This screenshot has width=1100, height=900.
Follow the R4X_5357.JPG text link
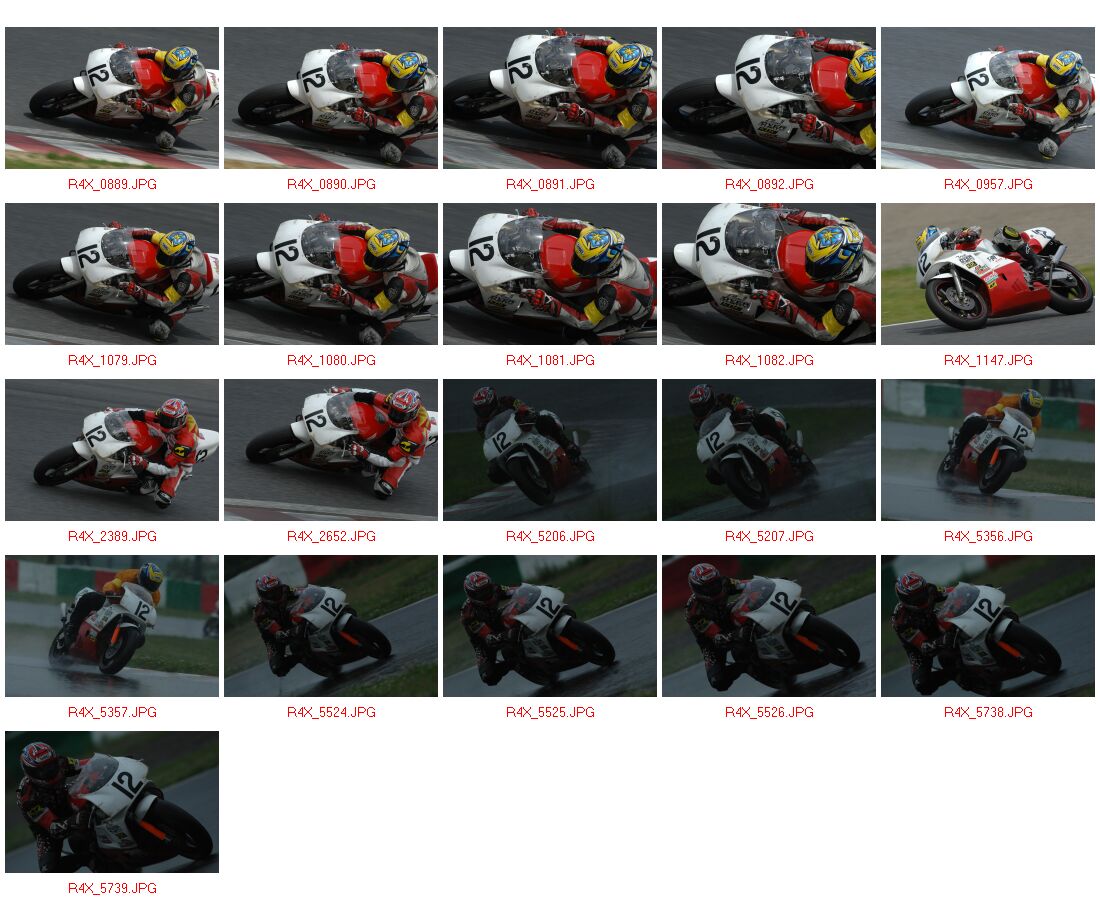coord(112,713)
